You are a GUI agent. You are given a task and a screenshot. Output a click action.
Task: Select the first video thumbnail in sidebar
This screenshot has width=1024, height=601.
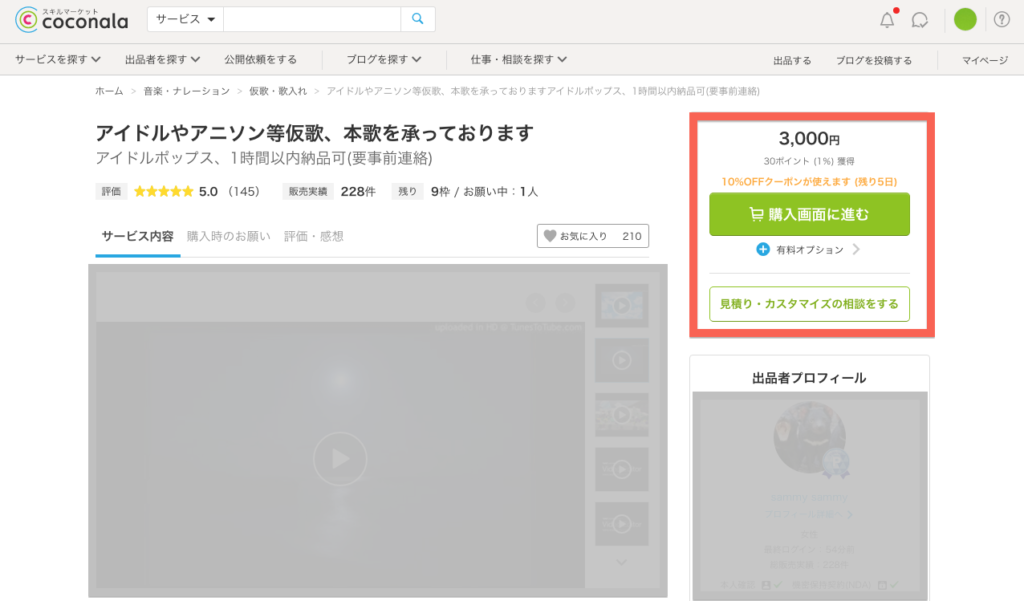click(x=621, y=305)
